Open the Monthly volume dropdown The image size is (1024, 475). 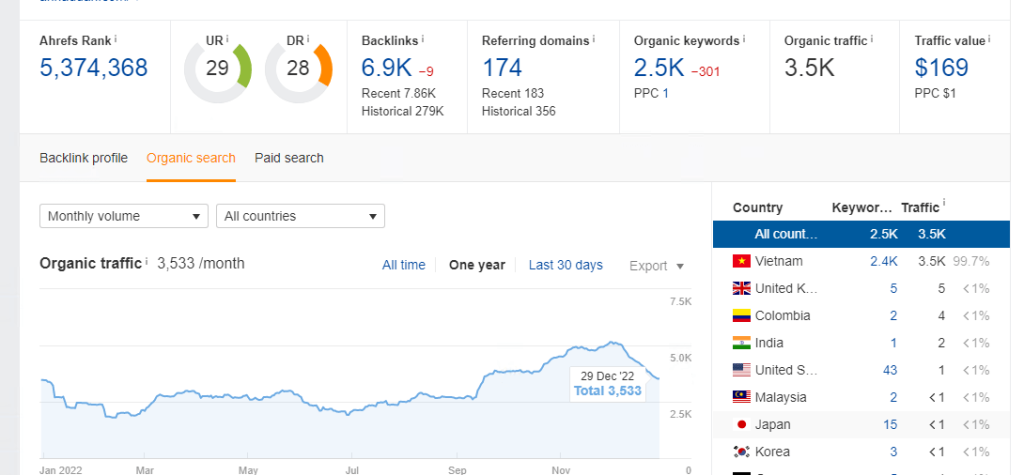123,216
